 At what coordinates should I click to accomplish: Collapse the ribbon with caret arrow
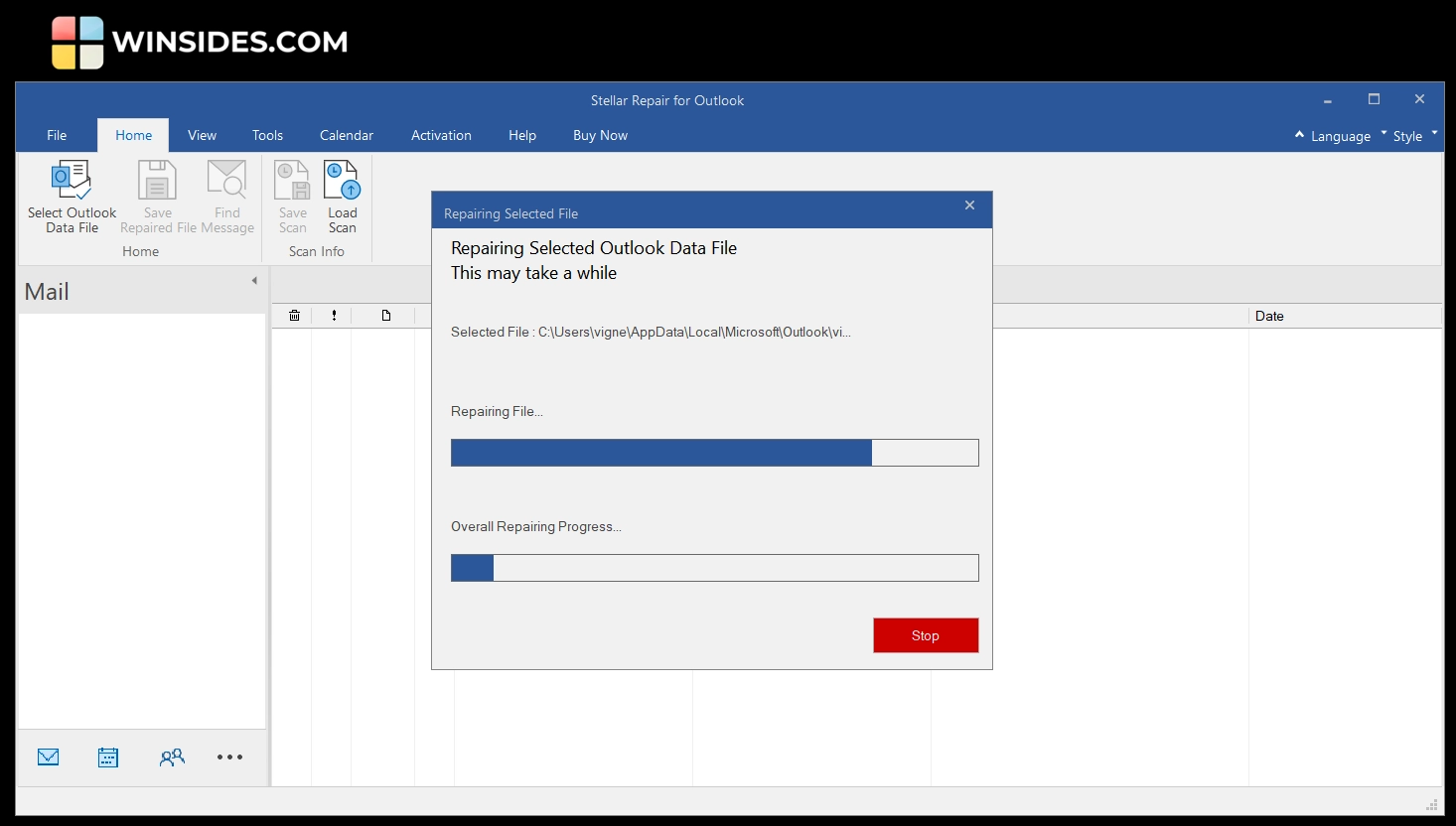pos(1299,134)
